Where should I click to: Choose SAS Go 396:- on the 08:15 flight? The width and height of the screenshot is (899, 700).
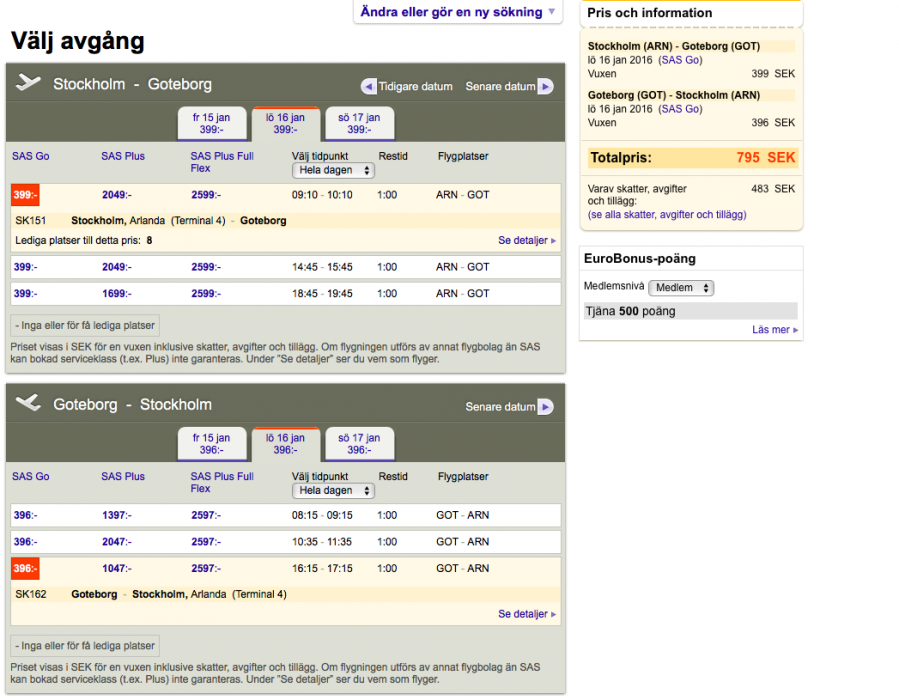click(25, 515)
